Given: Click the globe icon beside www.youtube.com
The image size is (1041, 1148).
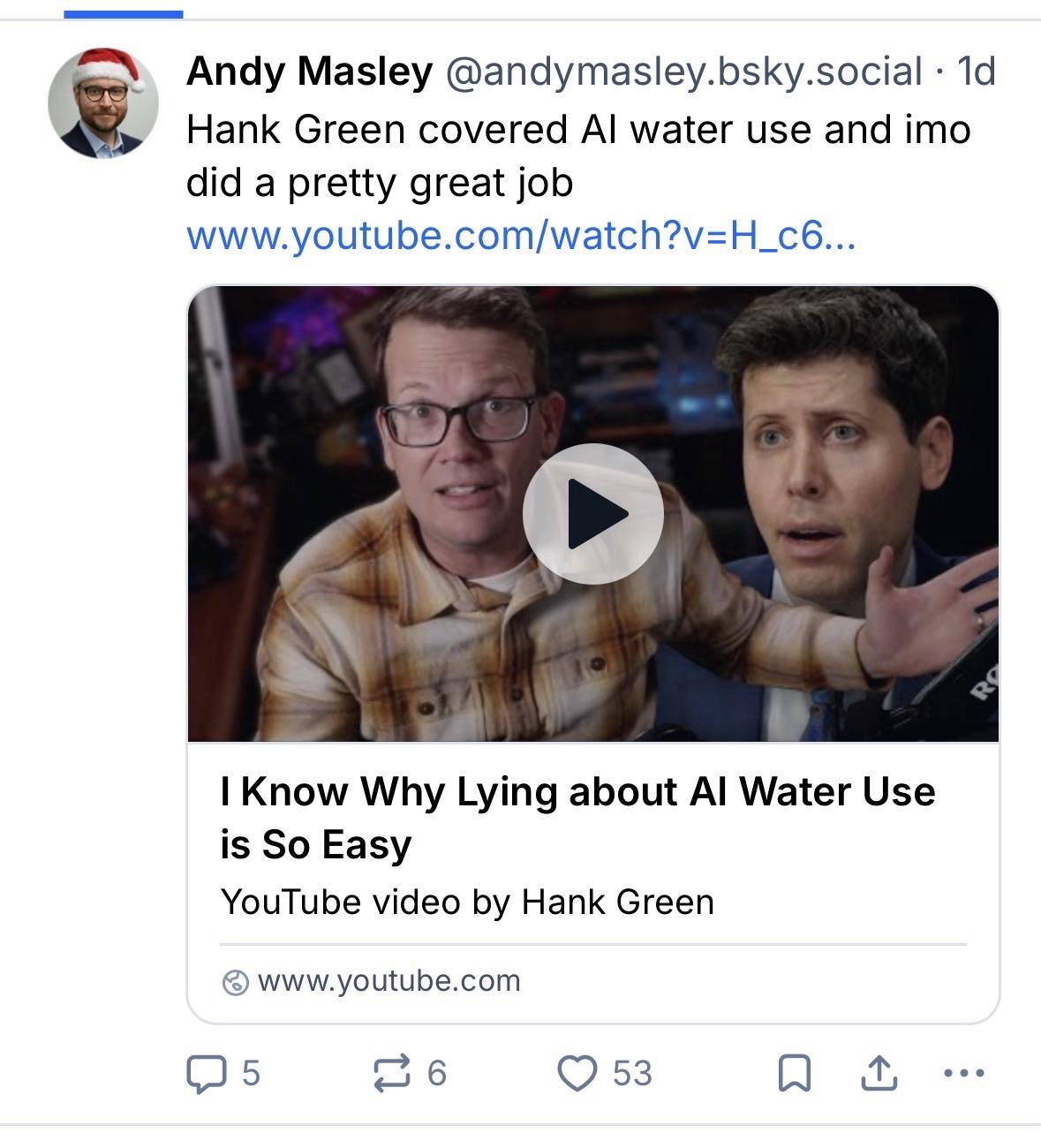Looking at the screenshot, I should 235,982.
